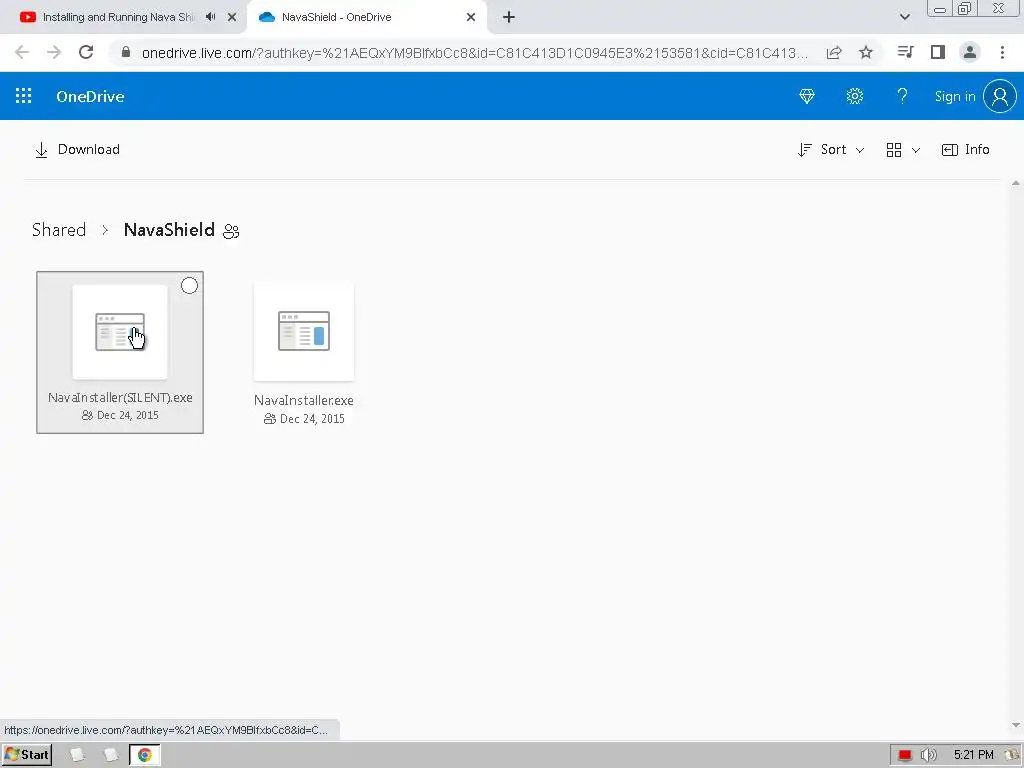The width and height of the screenshot is (1024, 768).
Task: Click scrollbar down arrow
Action: click(1016, 726)
